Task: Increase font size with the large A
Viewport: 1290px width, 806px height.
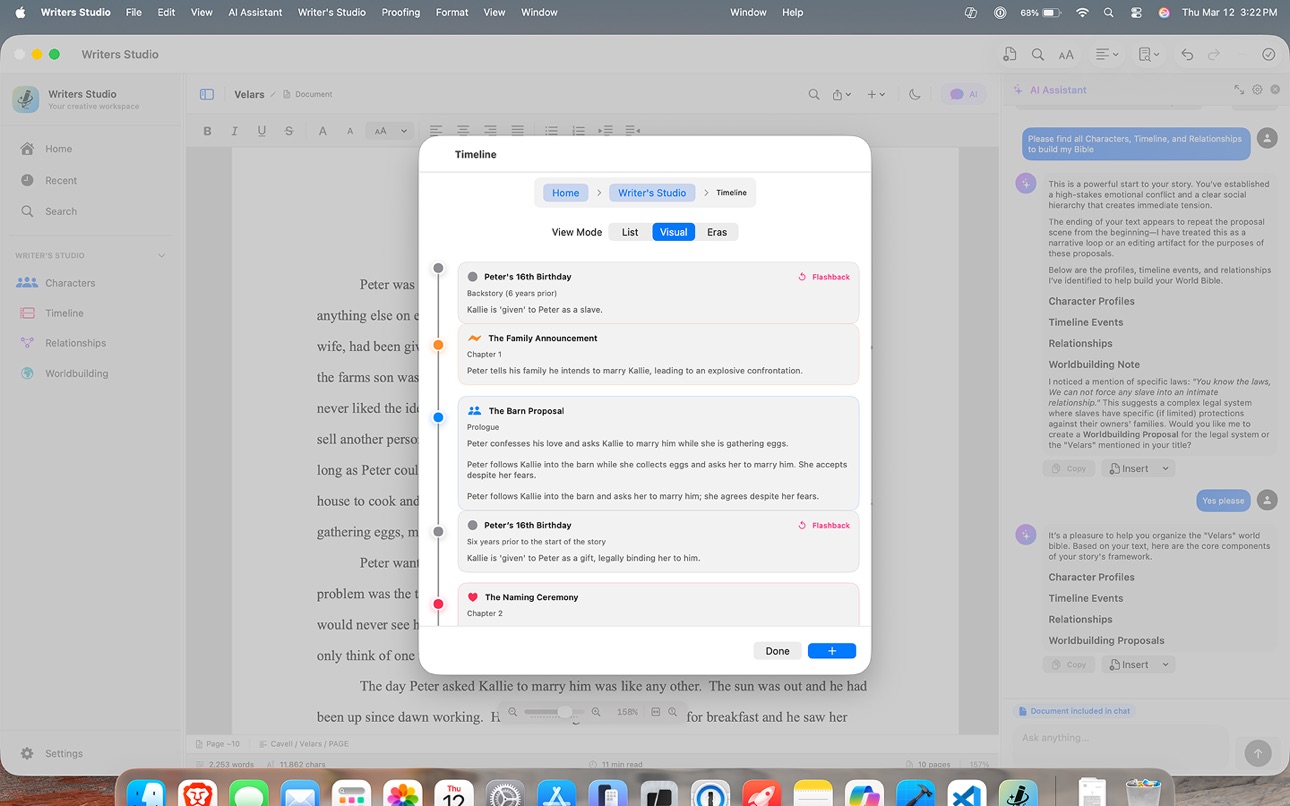Action: 323,131
